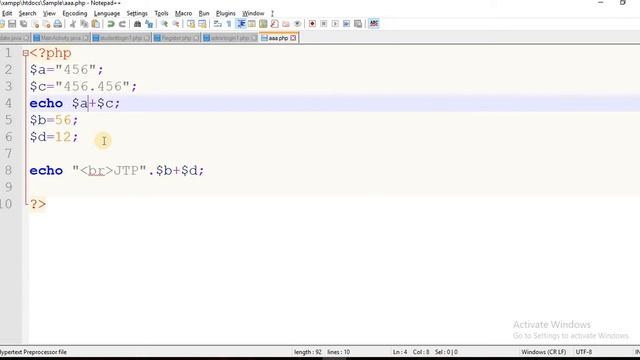Open the Search menu
The width and height of the screenshot is (640, 360).
pos(27,13)
